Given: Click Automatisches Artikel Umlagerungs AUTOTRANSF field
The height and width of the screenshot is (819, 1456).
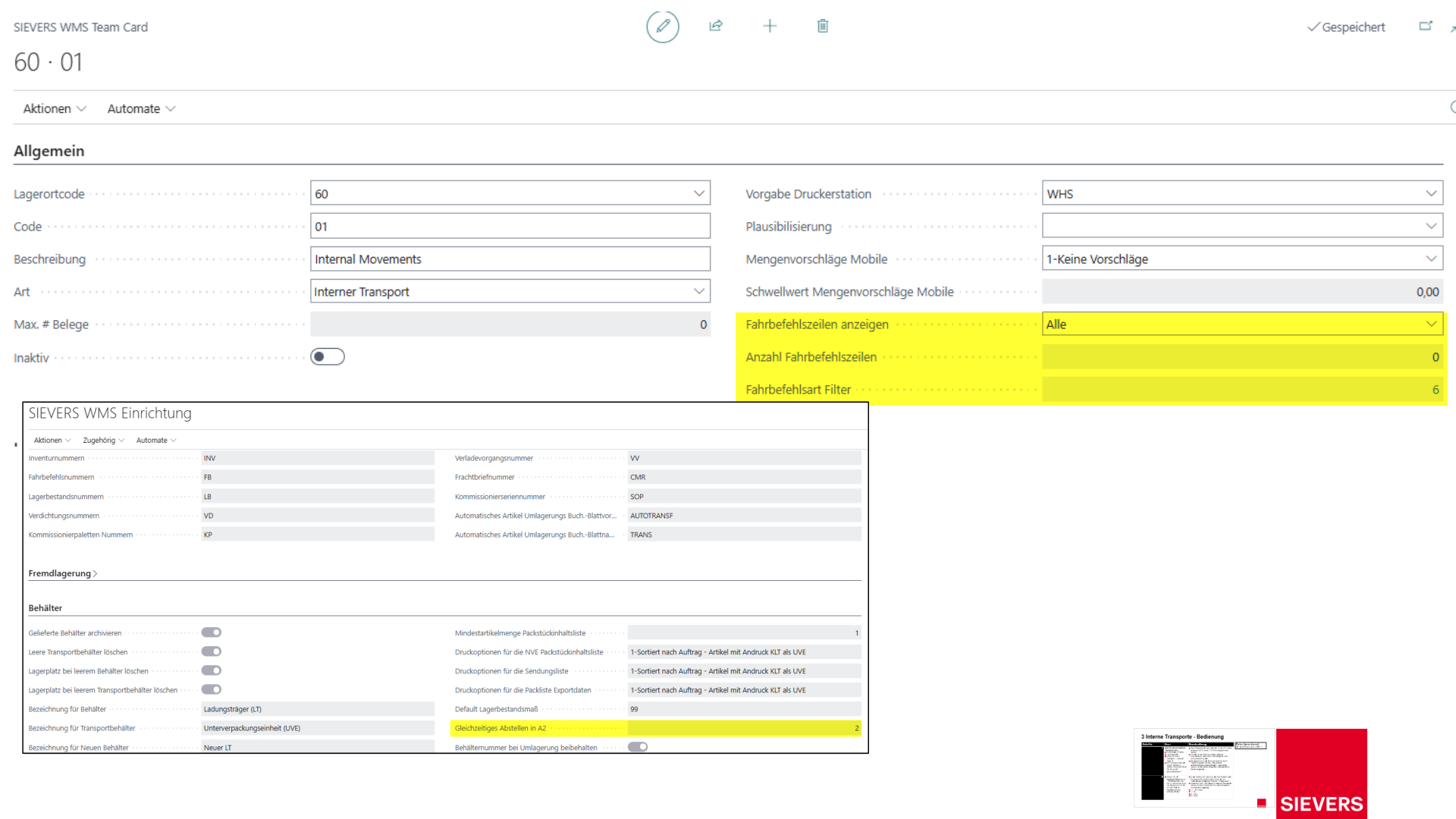Looking at the screenshot, I should coord(745,516).
